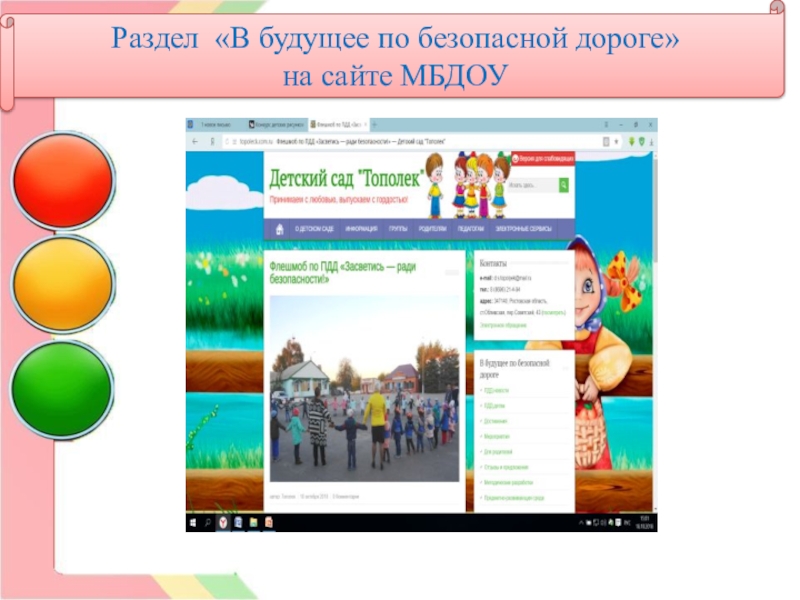Click the green search button on the site
Image resolution: width=800 pixels, height=600 pixels.
(x=564, y=185)
